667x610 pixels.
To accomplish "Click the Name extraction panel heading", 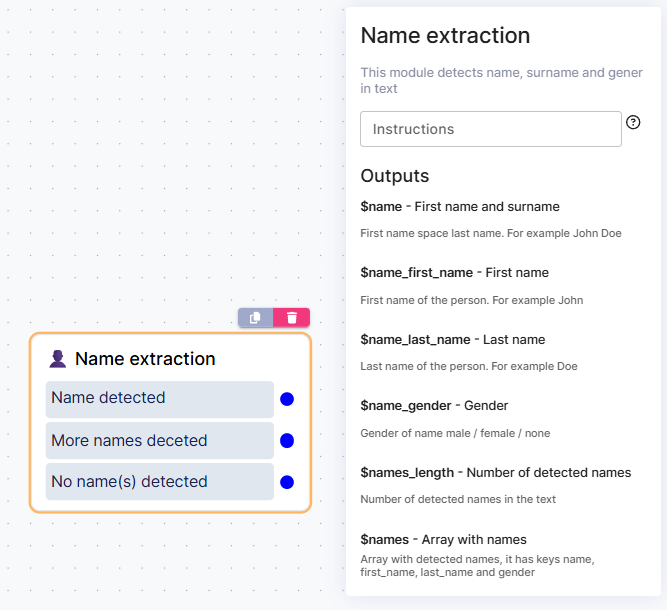I will click(445, 36).
